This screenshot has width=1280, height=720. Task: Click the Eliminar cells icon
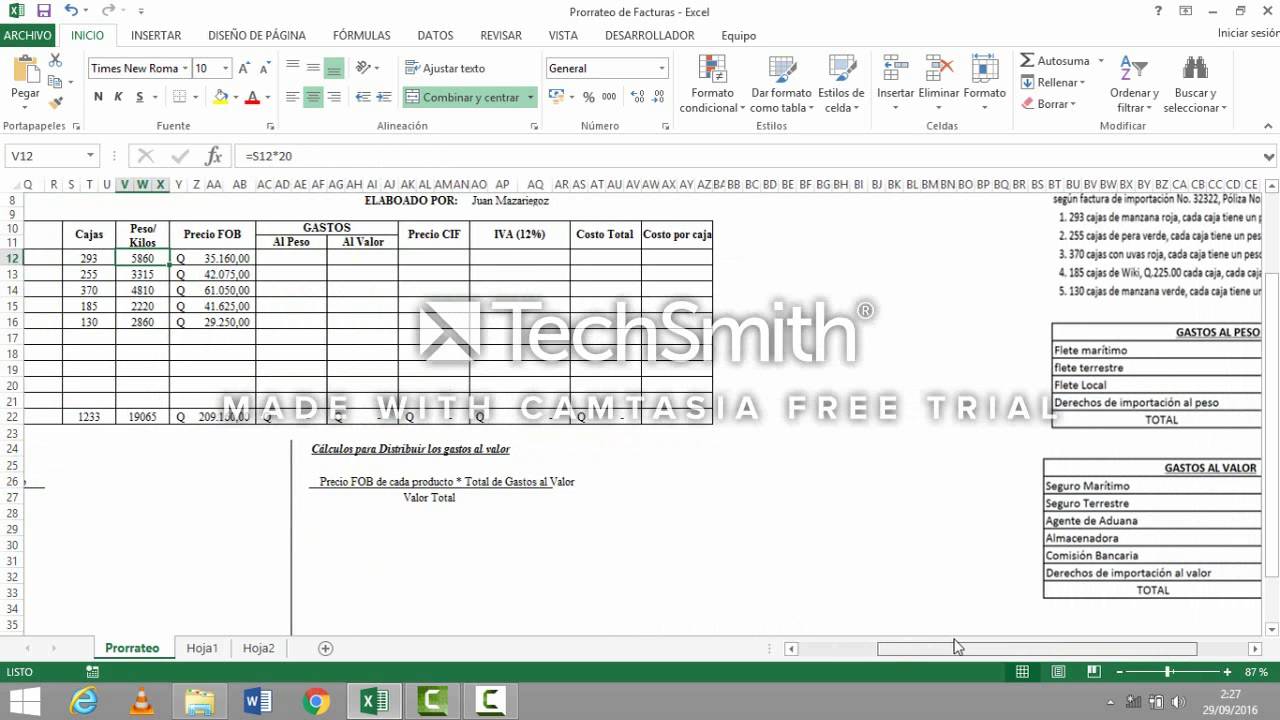click(938, 68)
